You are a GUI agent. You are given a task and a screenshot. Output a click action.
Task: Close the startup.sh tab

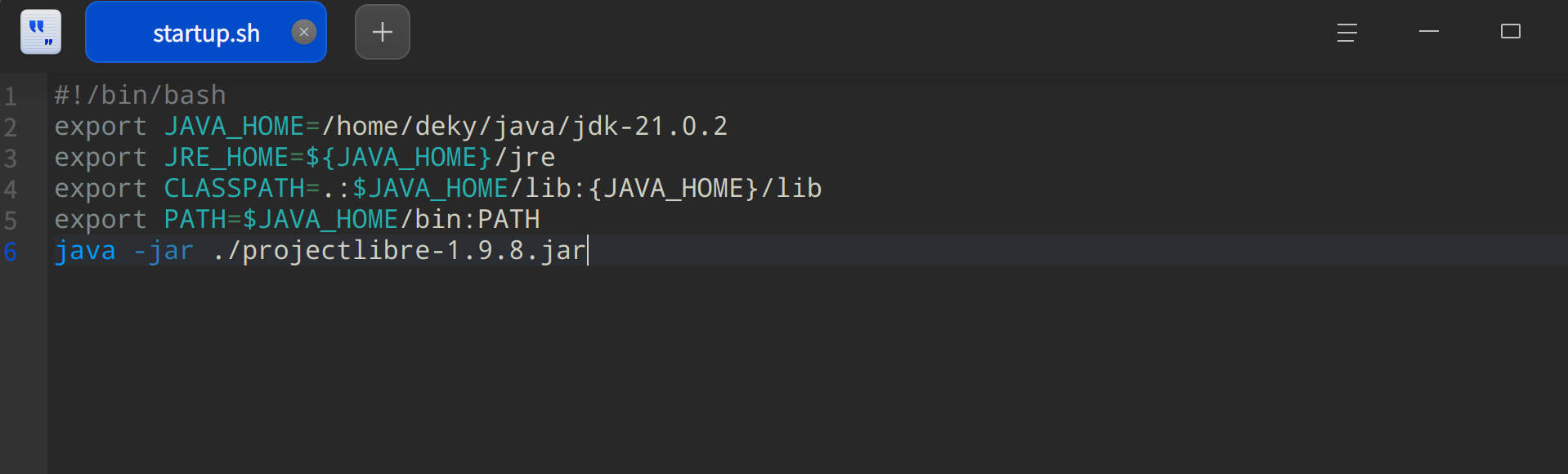(x=304, y=32)
